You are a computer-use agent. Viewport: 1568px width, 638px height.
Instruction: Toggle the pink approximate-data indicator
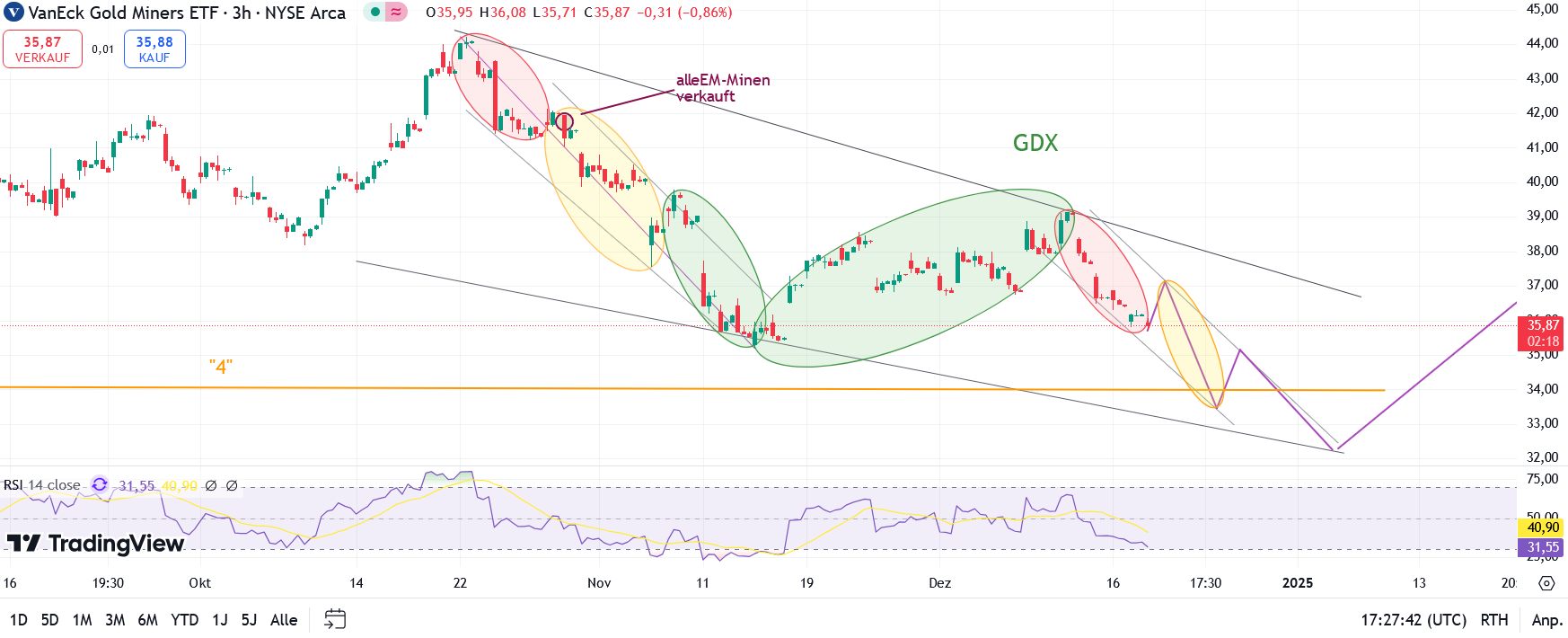point(395,13)
